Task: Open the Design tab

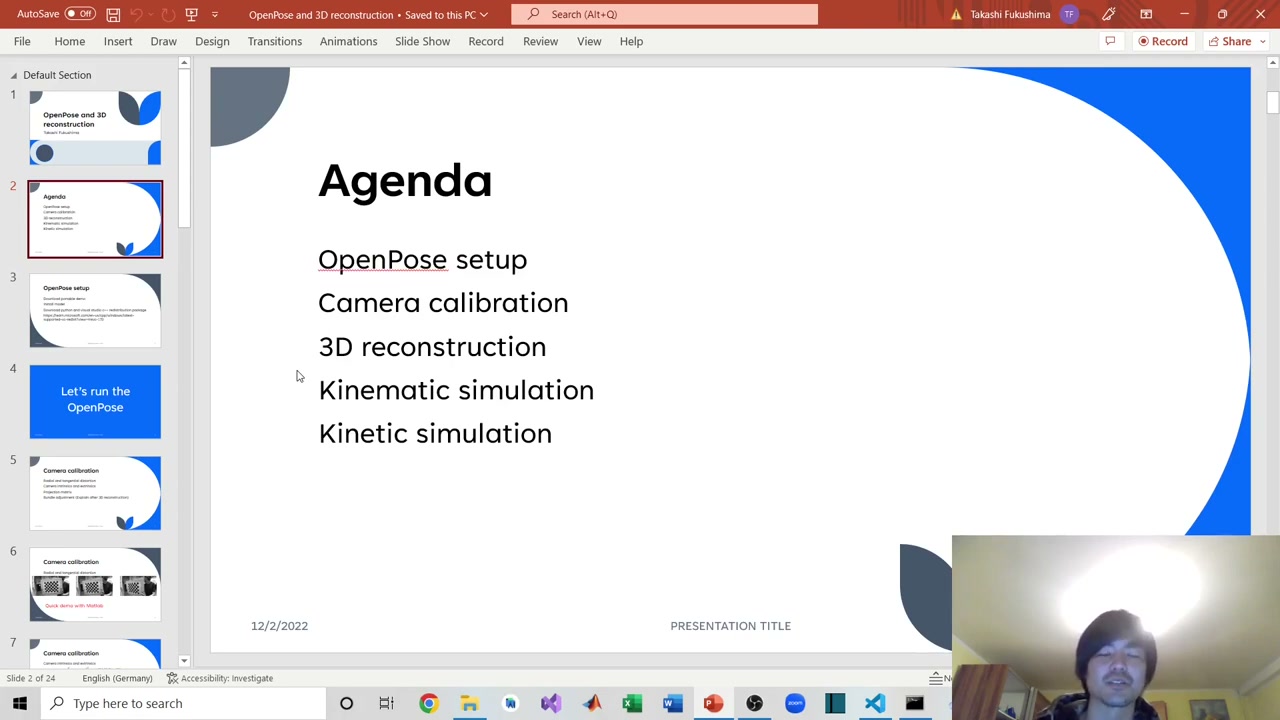Action: 212,41
